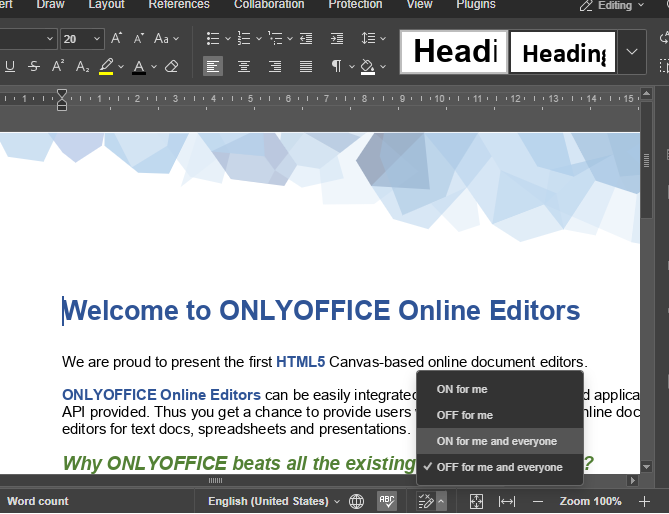Toggle strikethrough formatting
The image size is (669, 514).
point(34,67)
